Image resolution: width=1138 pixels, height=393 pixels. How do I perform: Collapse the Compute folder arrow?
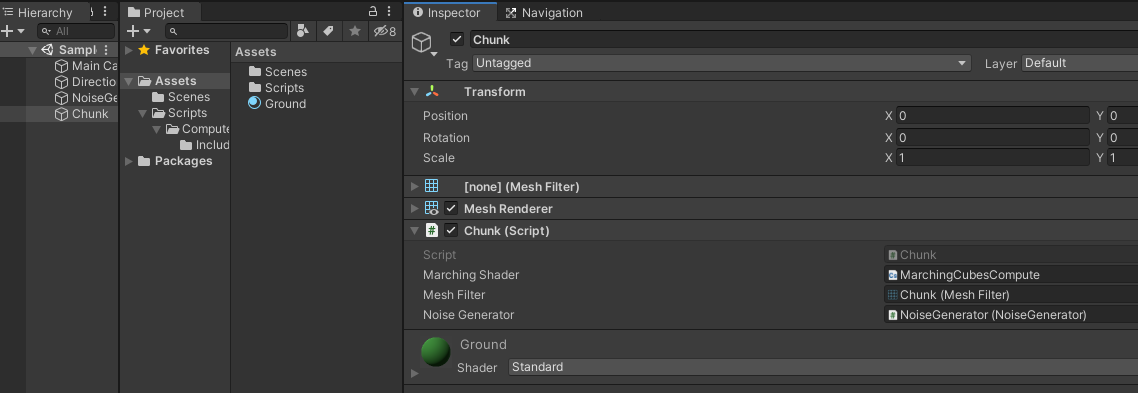pyautogui.click(x=156, y=129)
